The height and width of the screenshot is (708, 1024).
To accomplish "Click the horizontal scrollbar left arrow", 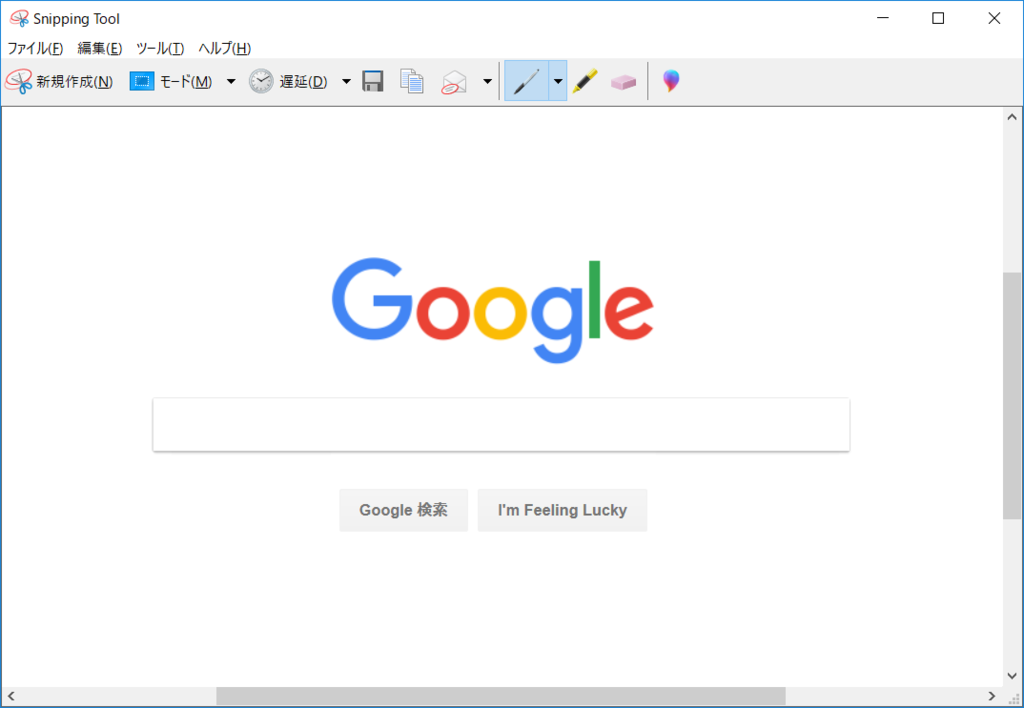I will click(11, 696).
